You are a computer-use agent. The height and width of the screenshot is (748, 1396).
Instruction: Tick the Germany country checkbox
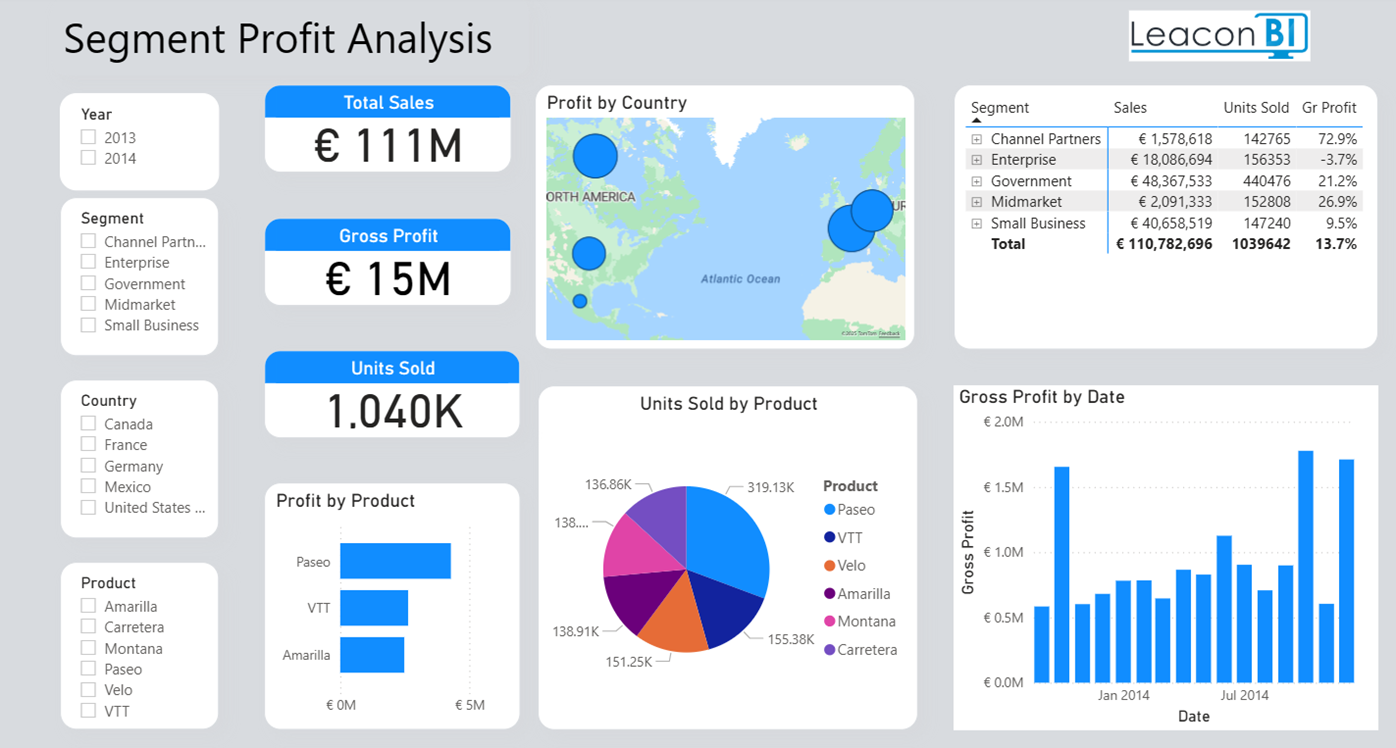89,466
